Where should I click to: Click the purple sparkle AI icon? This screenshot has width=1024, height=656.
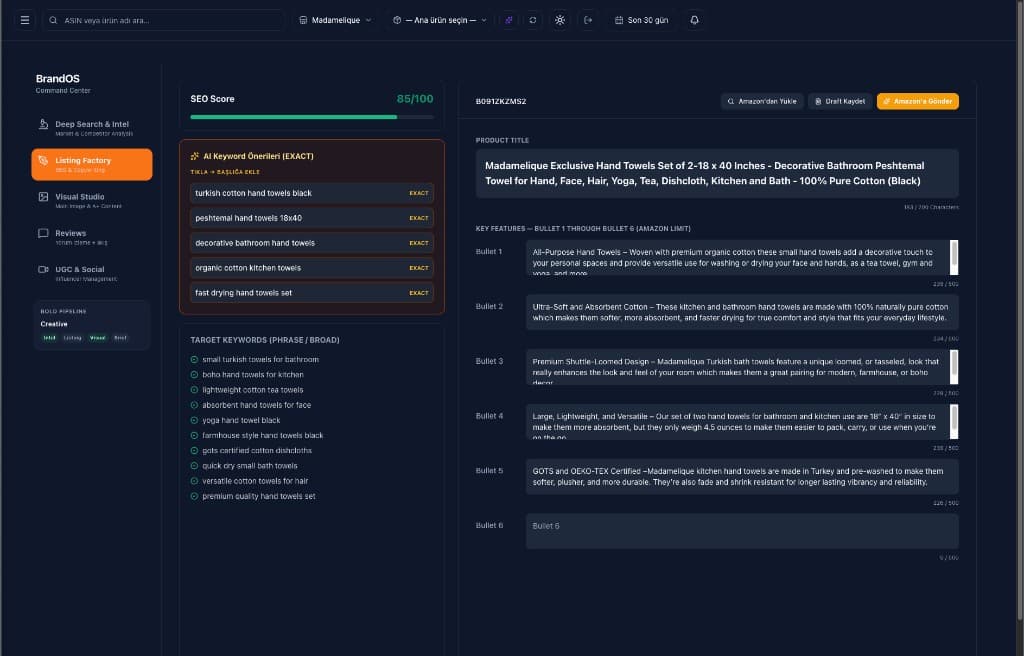(509, 20)
